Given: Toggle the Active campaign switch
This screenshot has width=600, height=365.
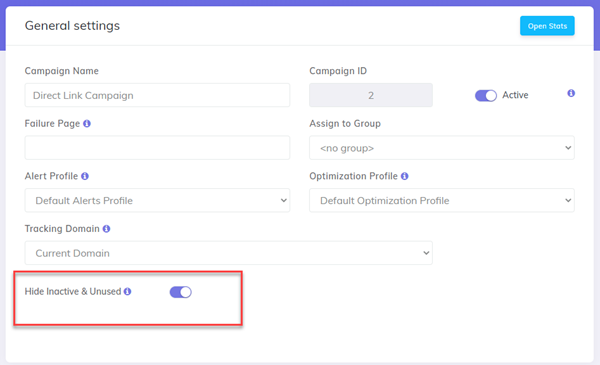Looking at the screenshot, I should (486, 95).
